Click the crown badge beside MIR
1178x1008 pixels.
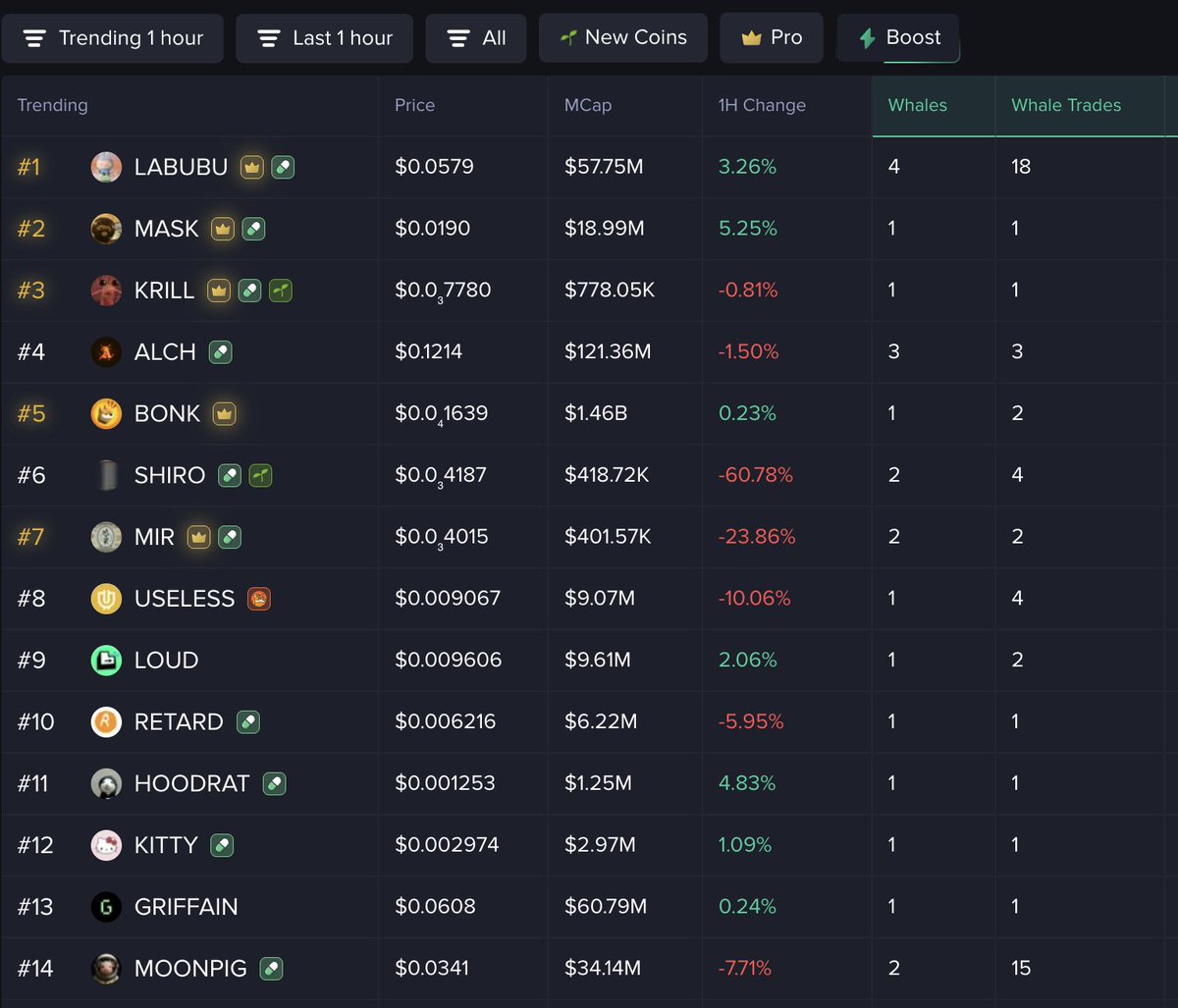[x=198, y=537]
